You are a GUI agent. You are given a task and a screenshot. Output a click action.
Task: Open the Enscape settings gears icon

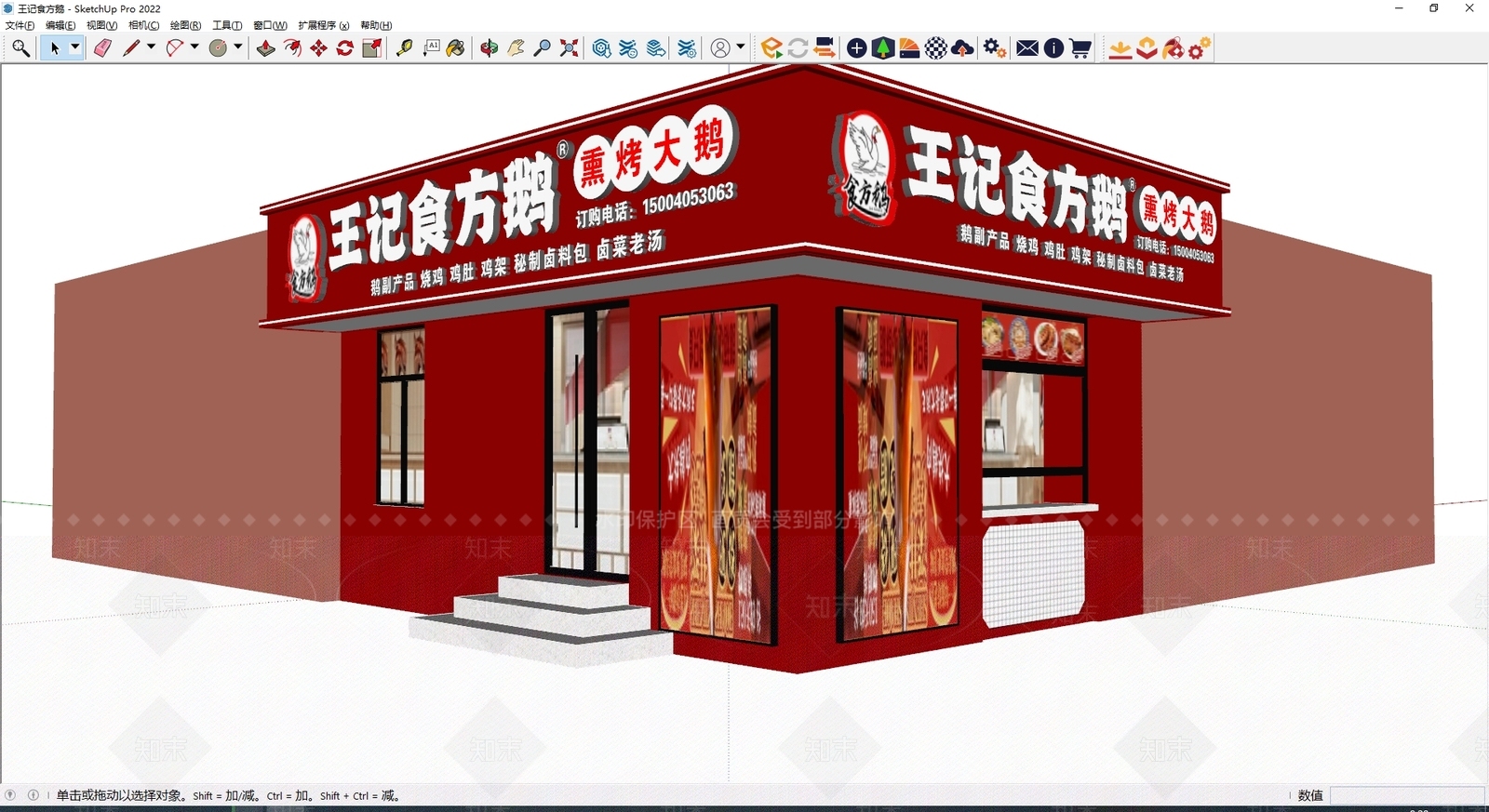tap(995, 48)
